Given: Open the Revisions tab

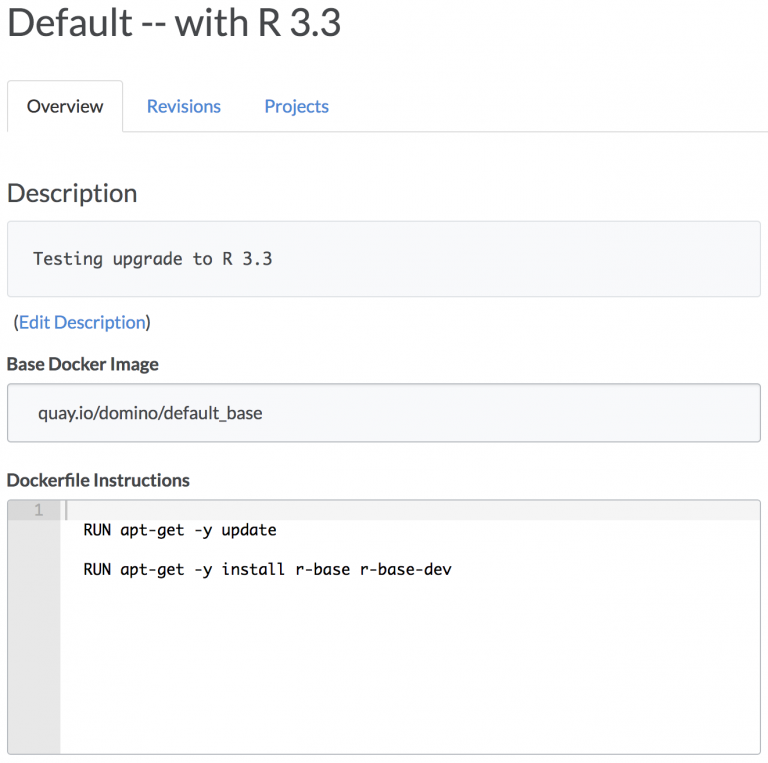Looking at the screenshot, I should click(x=184, y=106).
